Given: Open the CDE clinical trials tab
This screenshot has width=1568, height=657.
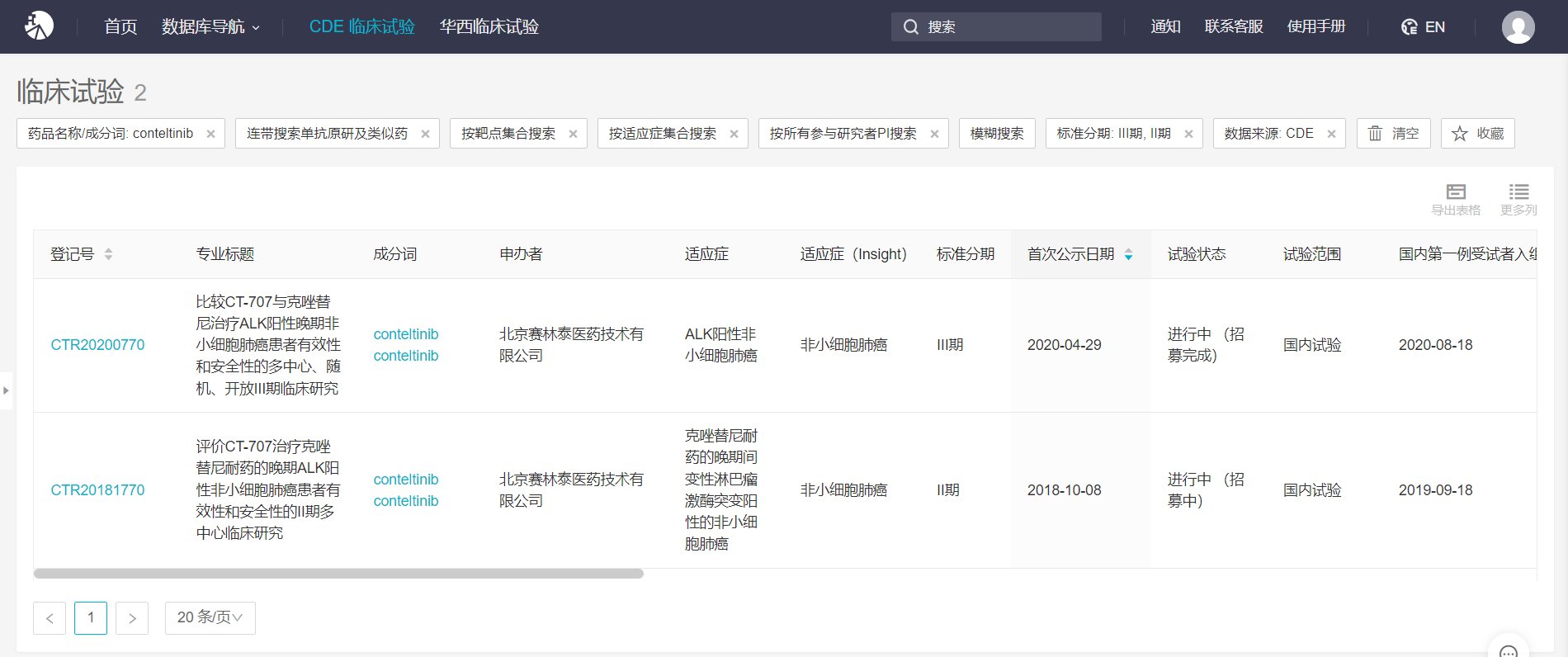Looking at the screenshot, I should pos(361,27).
